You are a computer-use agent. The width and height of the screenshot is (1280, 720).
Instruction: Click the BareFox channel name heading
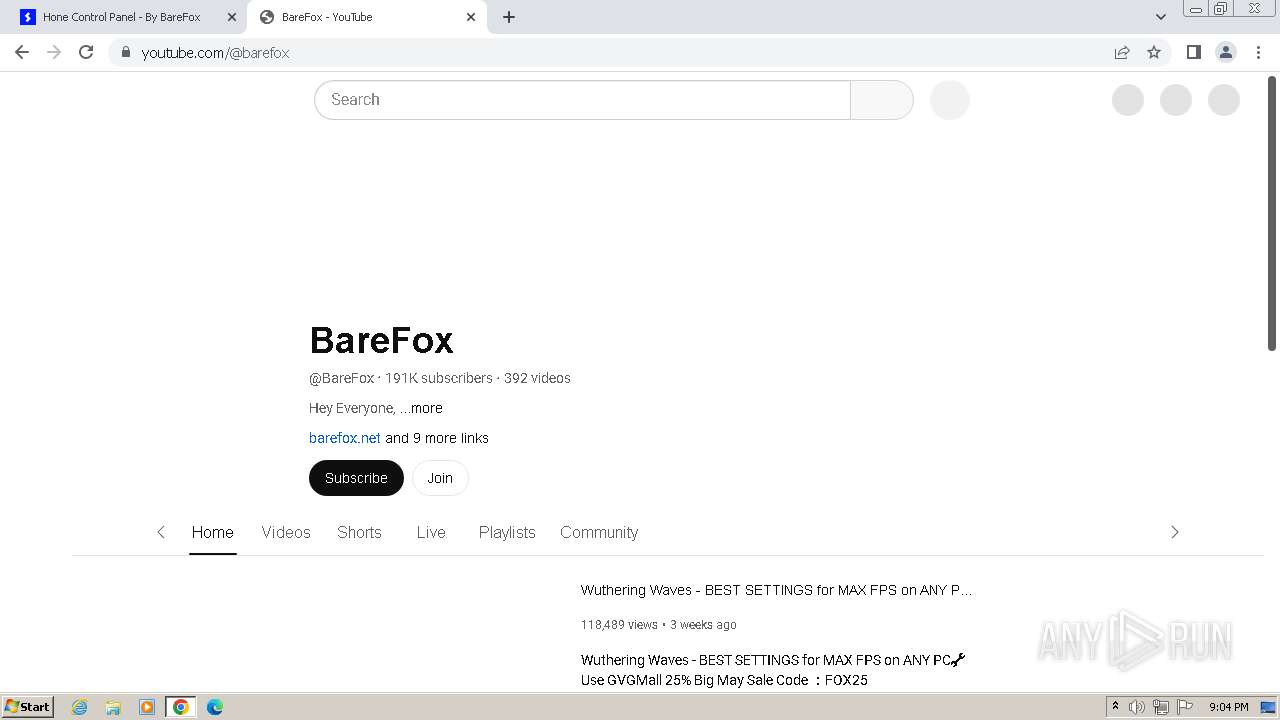[x=381, y=340]
